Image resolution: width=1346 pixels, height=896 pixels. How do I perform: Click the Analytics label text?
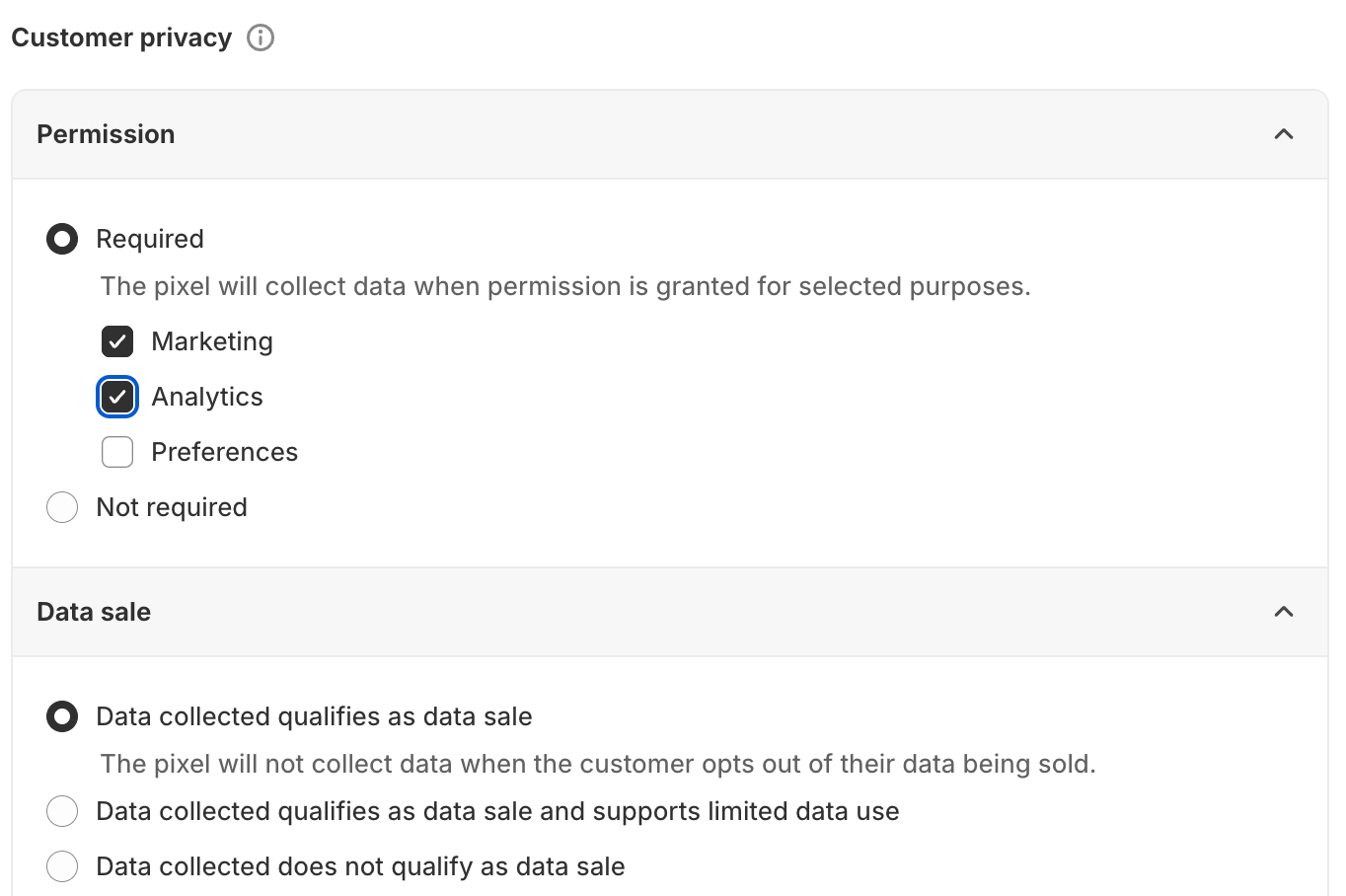[x=207, y=397]
